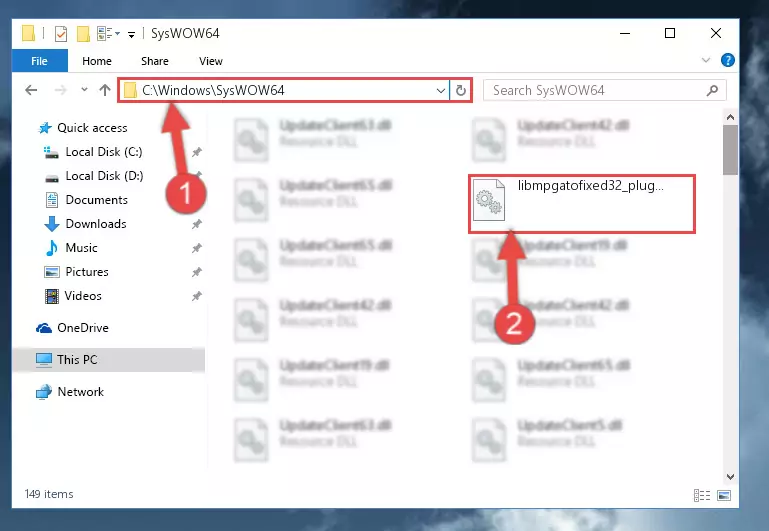Select OneDrive in the navigation pane
Screen dimensions: 769x531
83,328
